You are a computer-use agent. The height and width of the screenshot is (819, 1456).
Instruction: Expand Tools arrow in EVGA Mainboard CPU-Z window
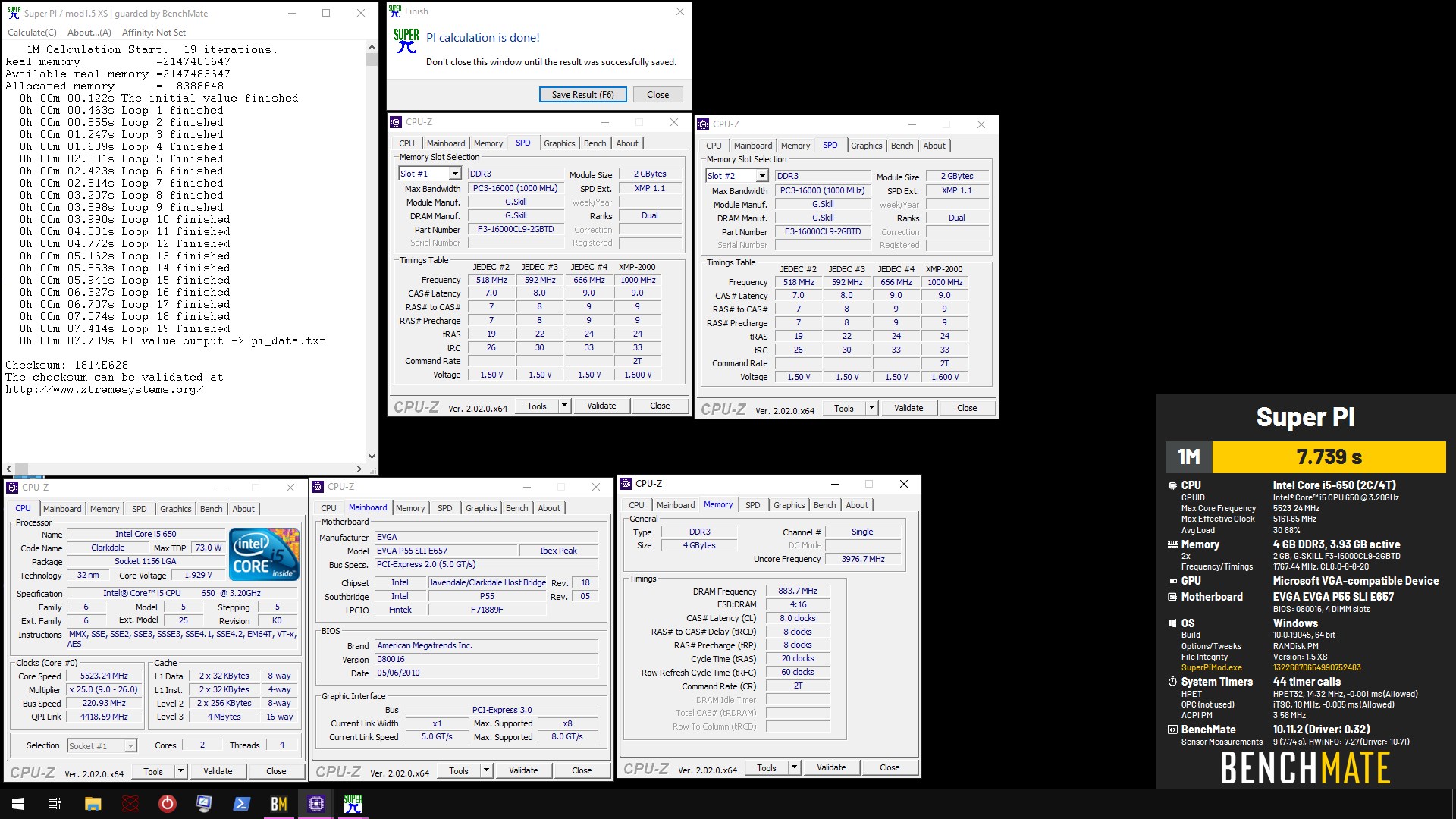point(486,770)
